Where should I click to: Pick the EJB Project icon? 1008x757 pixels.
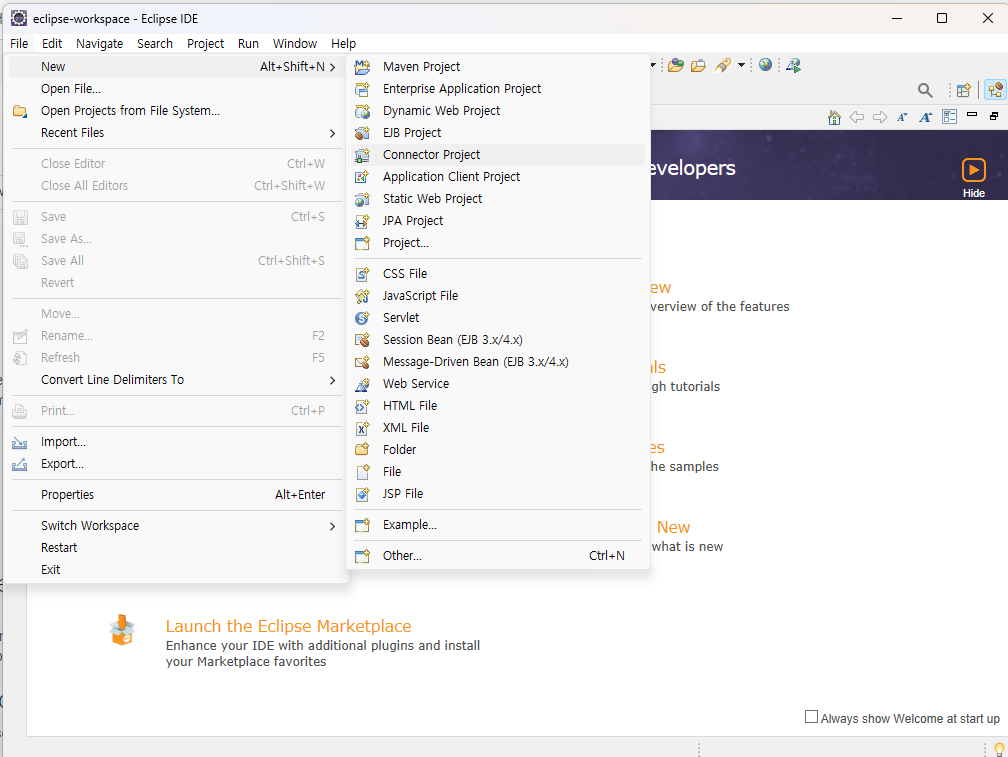click(363, 133)
